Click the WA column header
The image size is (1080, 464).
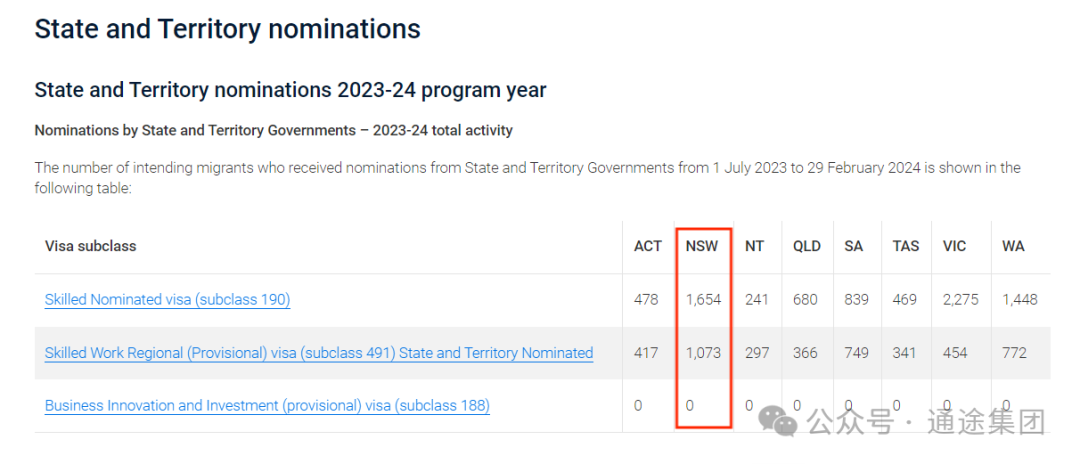(x=1013, y=246)
